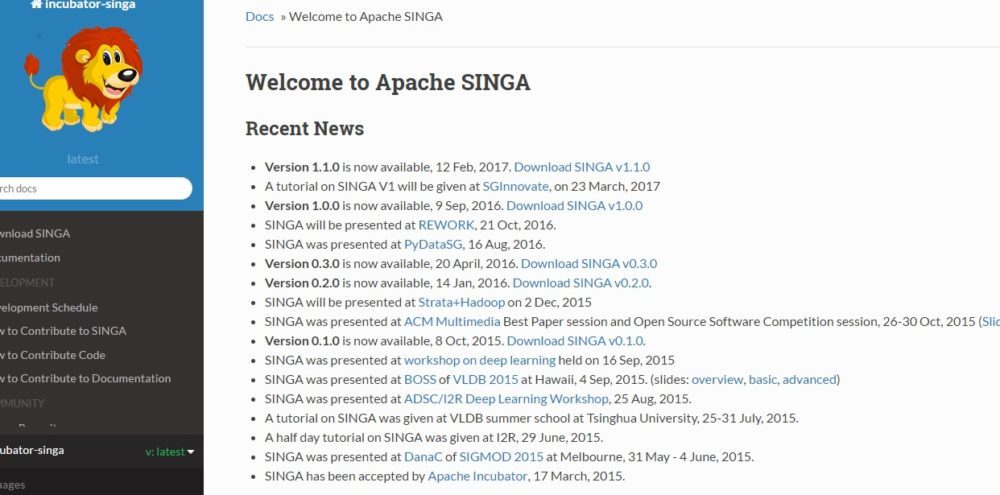
Task: Open How to Contribute to Documentation
Action: (x=85, y=378)
